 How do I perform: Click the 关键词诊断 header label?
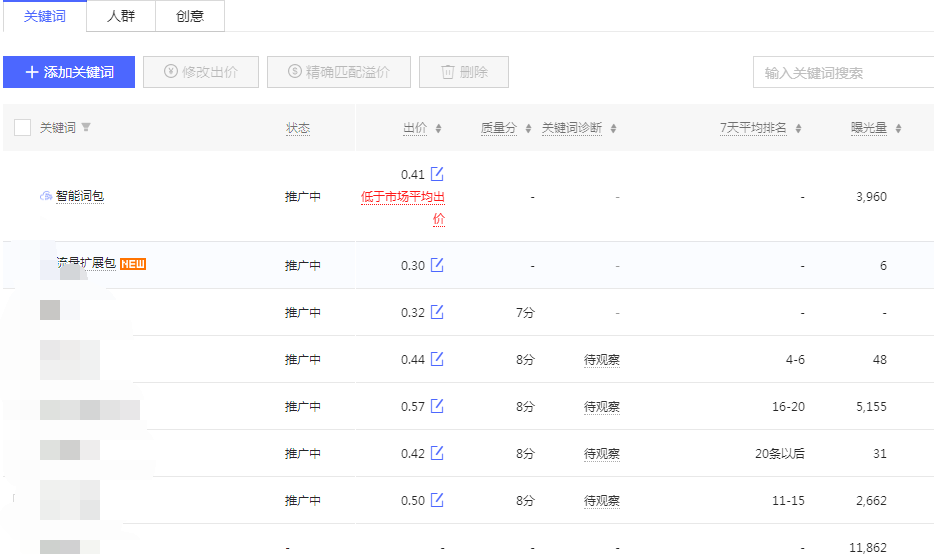tap(572, 128)
